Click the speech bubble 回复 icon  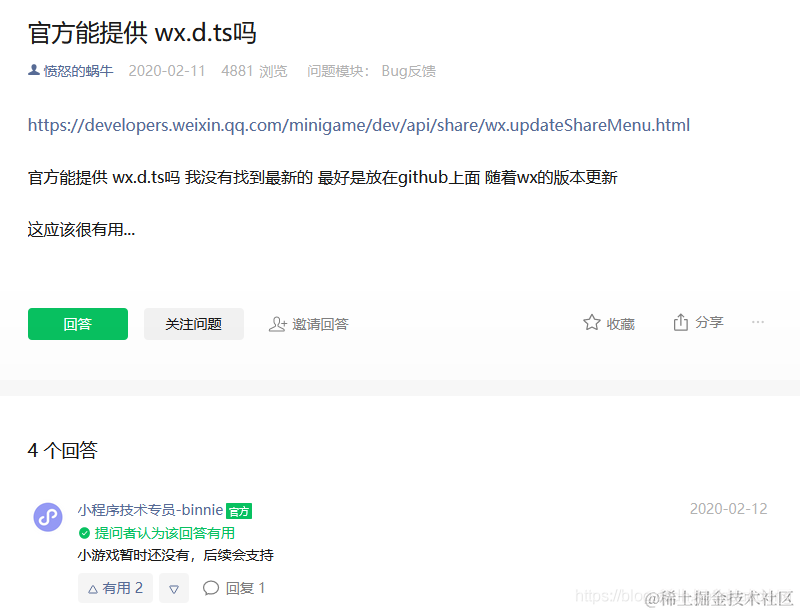pos(211,588)
